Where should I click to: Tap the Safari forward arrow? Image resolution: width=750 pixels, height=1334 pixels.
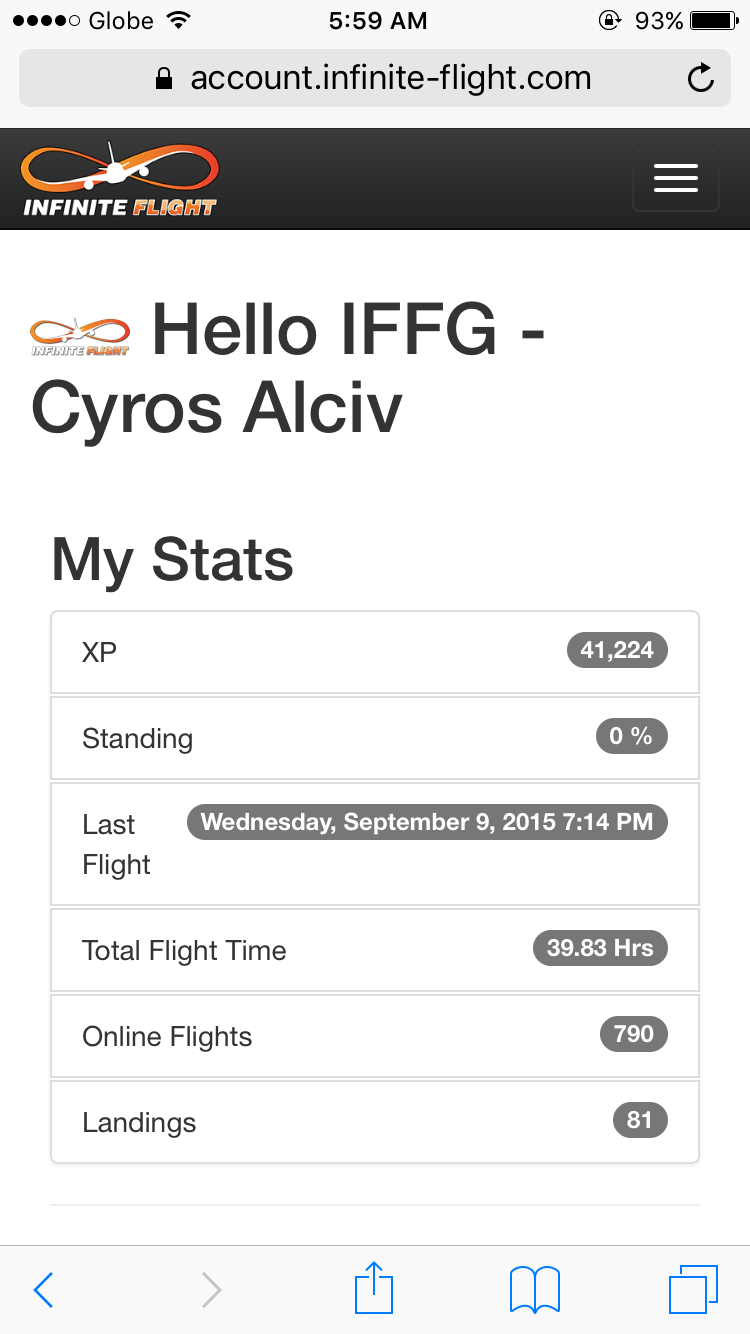tap(211, 1290)
